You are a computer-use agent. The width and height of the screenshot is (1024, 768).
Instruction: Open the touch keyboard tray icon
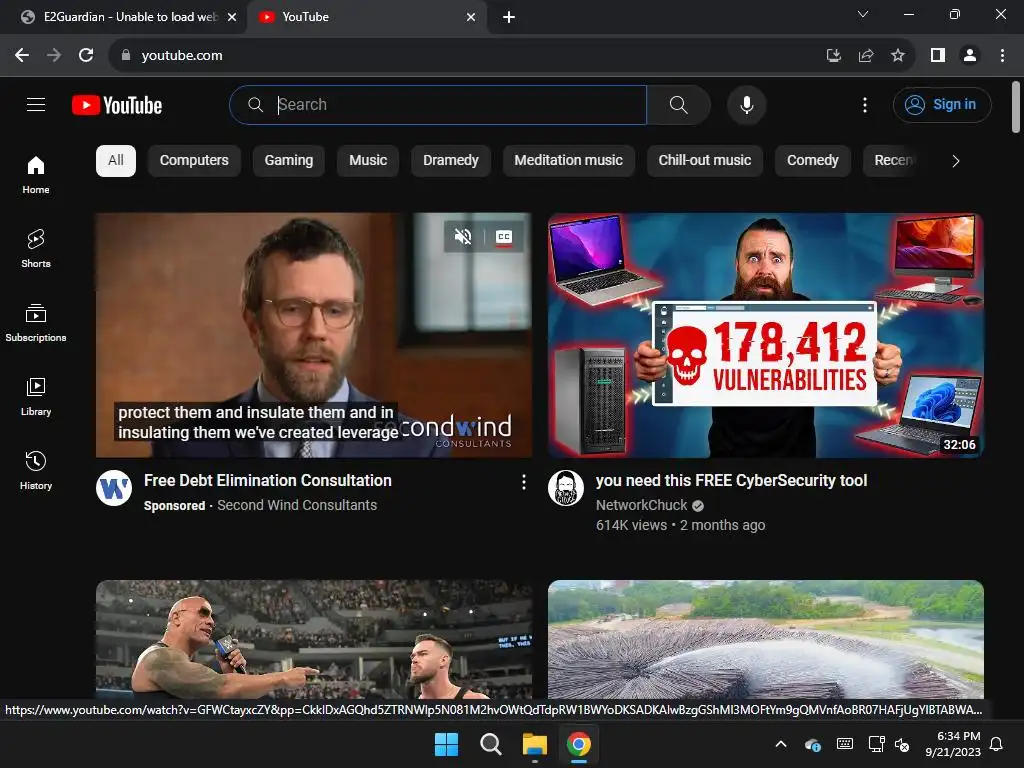coord(844,744)
